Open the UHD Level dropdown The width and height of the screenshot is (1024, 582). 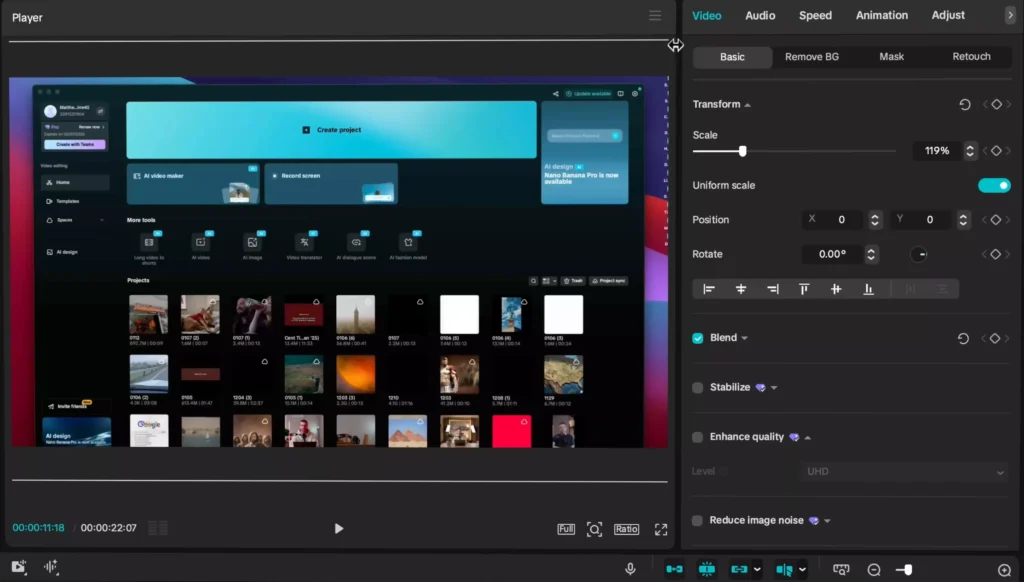coord(906,471)
